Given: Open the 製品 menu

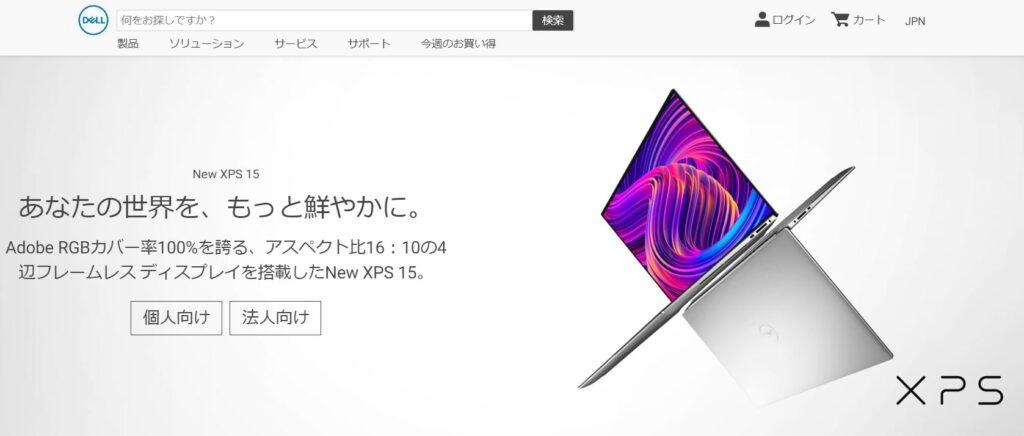Looking at the screenshot, I should click(x=127, y=44).
